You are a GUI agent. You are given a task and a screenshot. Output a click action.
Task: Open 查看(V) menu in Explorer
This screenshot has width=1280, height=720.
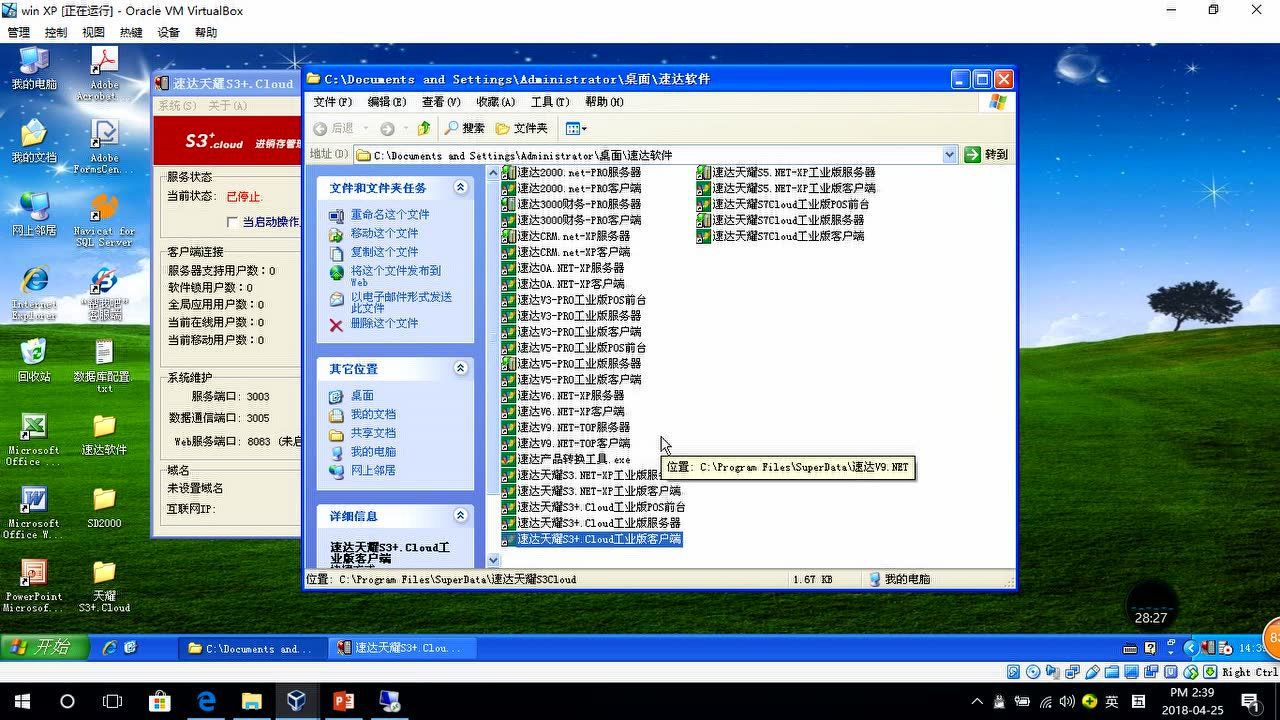coord(441,102)
